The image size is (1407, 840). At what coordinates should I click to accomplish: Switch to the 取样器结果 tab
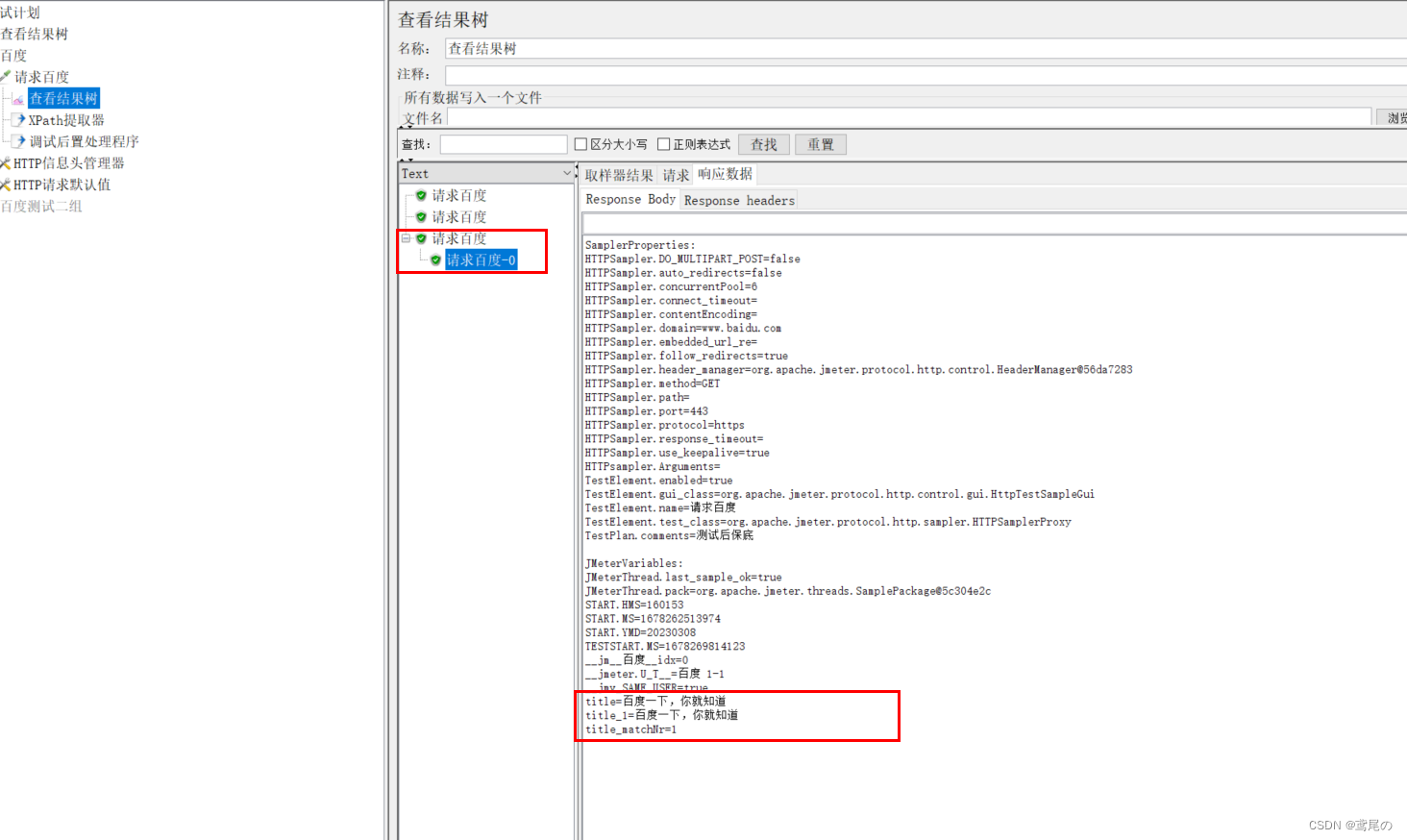pyautogui.click(x=619, y=175)
